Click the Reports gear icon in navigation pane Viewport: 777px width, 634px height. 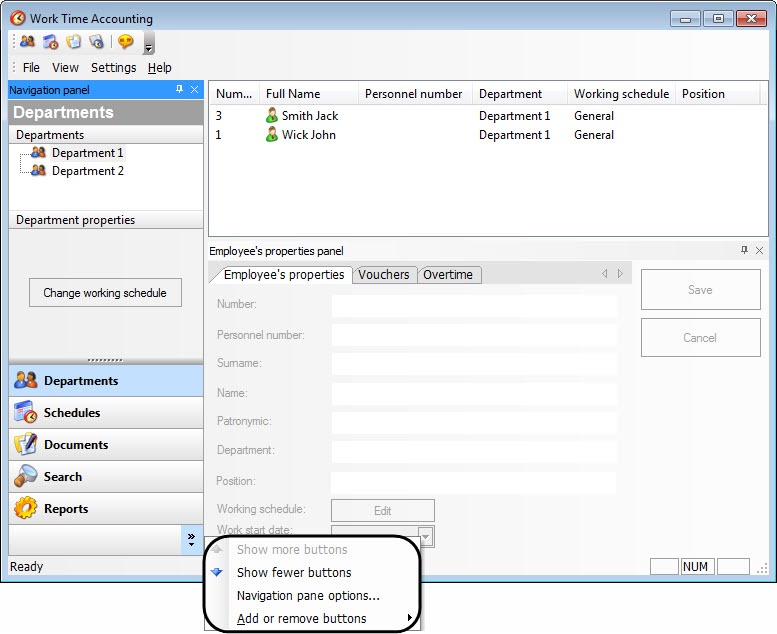[x=25, y=508]
